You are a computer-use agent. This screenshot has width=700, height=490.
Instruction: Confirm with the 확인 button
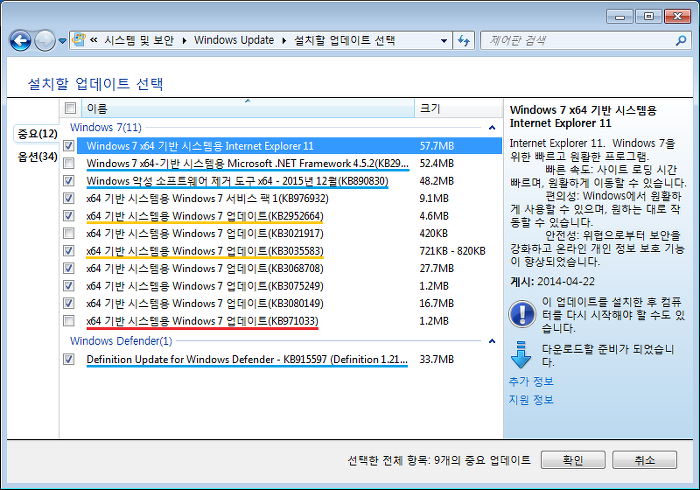[x=573, y=460]
